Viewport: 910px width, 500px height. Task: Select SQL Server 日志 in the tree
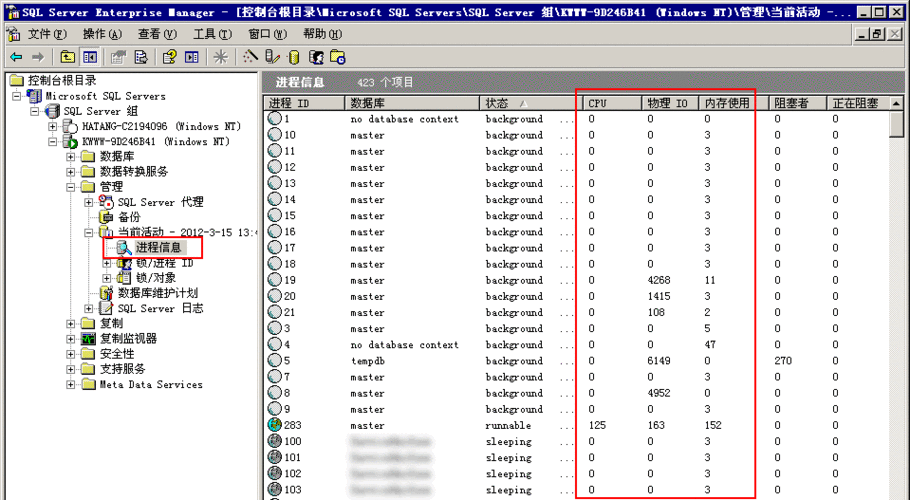[x=161, y=308]
